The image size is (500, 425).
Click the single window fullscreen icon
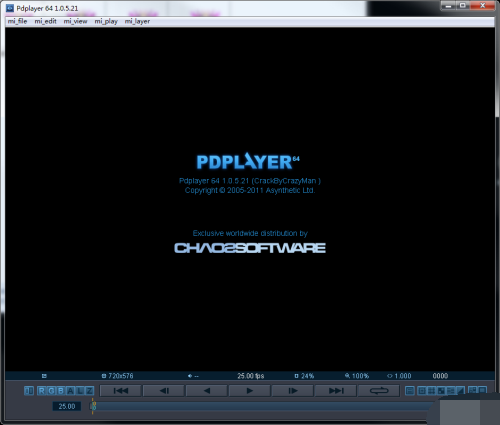(482, 389)
